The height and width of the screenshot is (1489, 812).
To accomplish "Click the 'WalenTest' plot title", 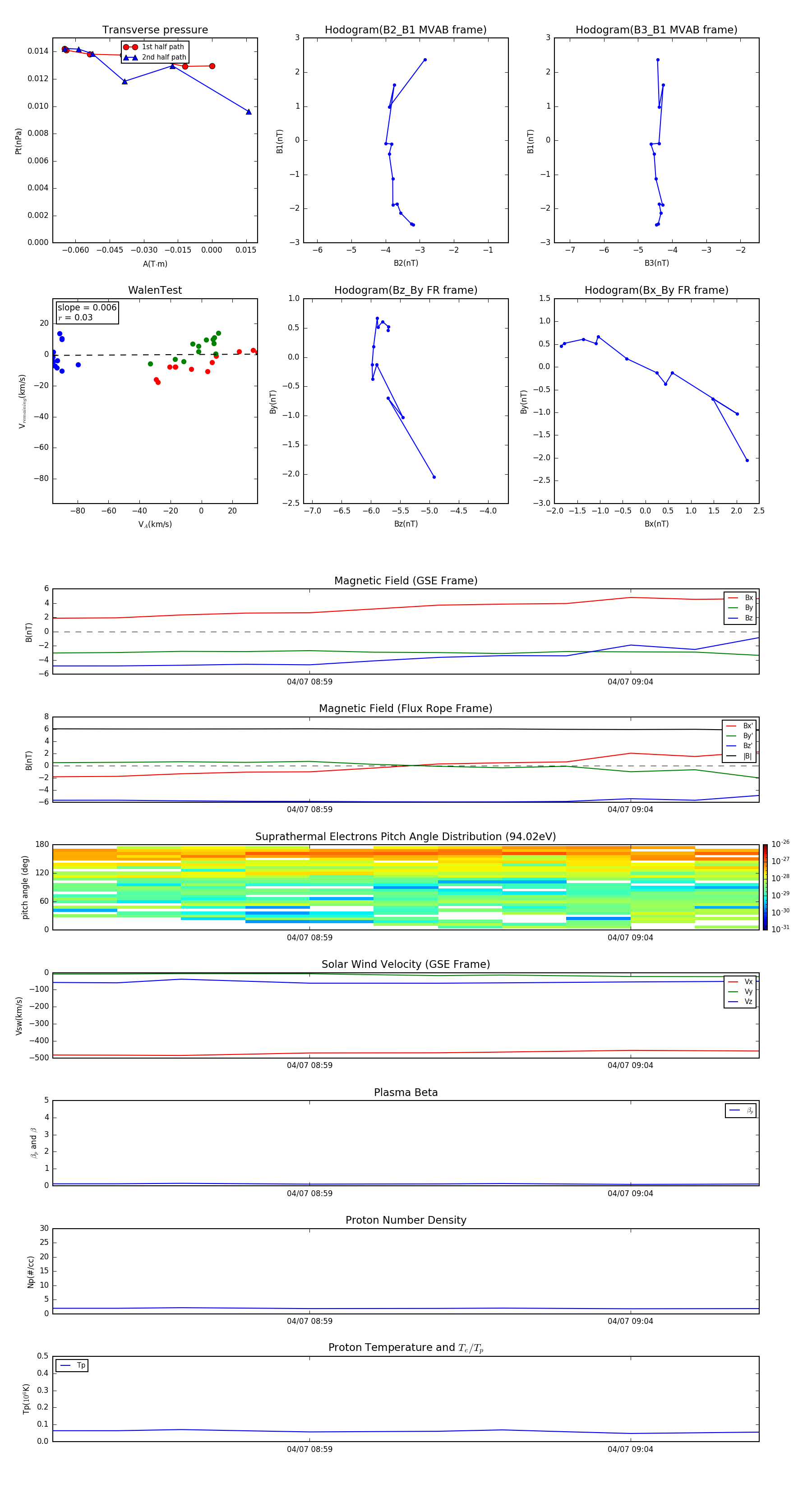I will [x=155, y=290].
